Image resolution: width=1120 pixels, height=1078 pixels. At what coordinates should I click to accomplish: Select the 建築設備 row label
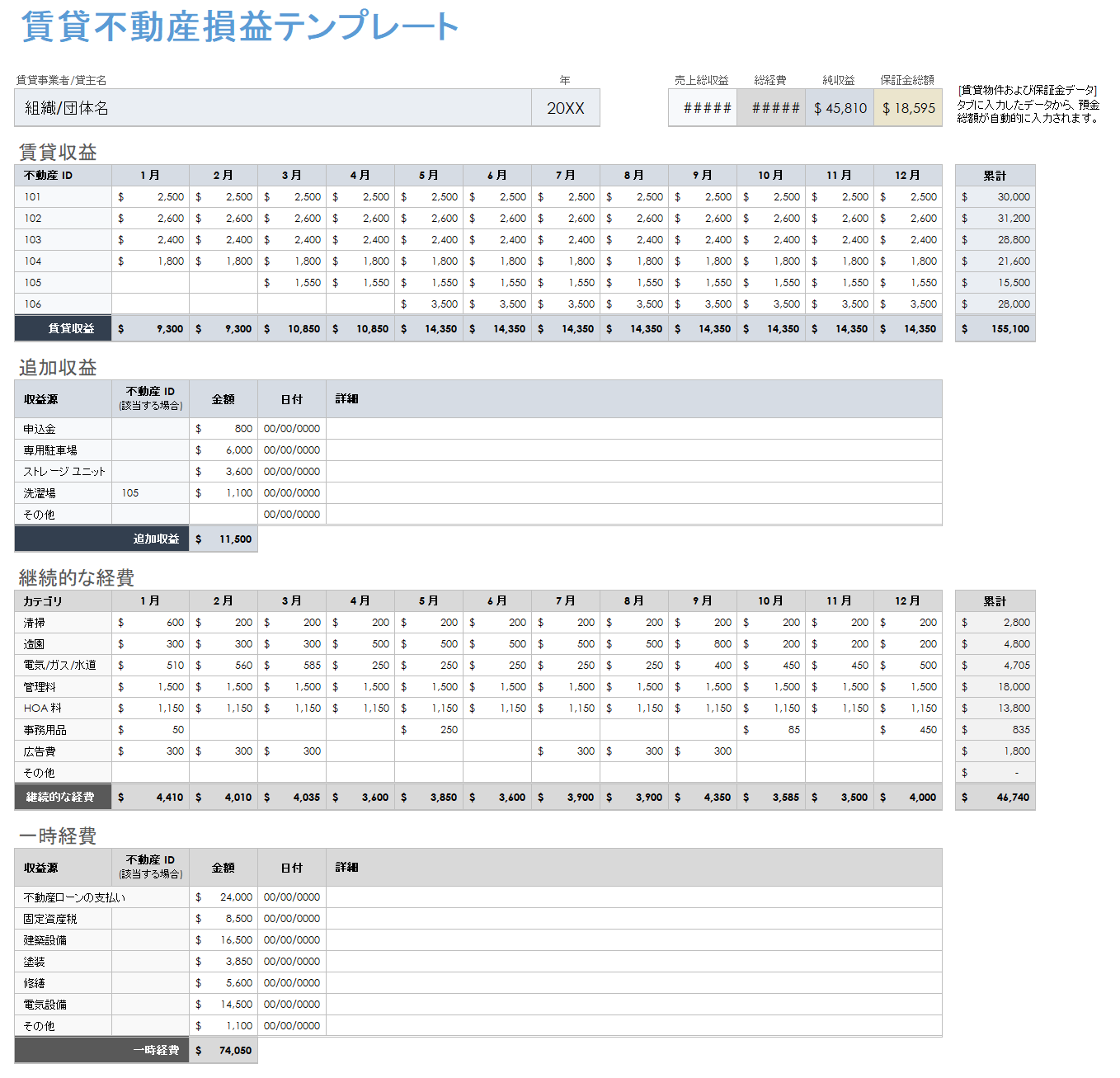64,940
